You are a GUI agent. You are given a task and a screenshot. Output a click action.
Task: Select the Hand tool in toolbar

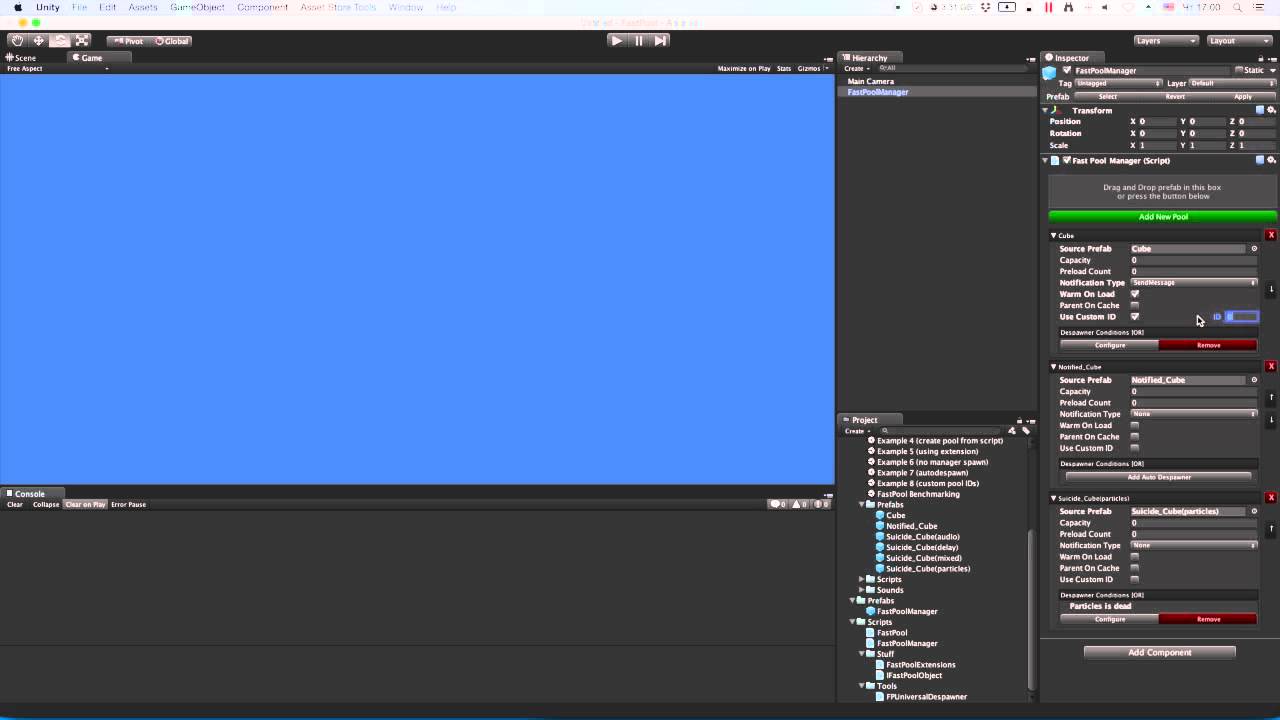click(17, 41)
